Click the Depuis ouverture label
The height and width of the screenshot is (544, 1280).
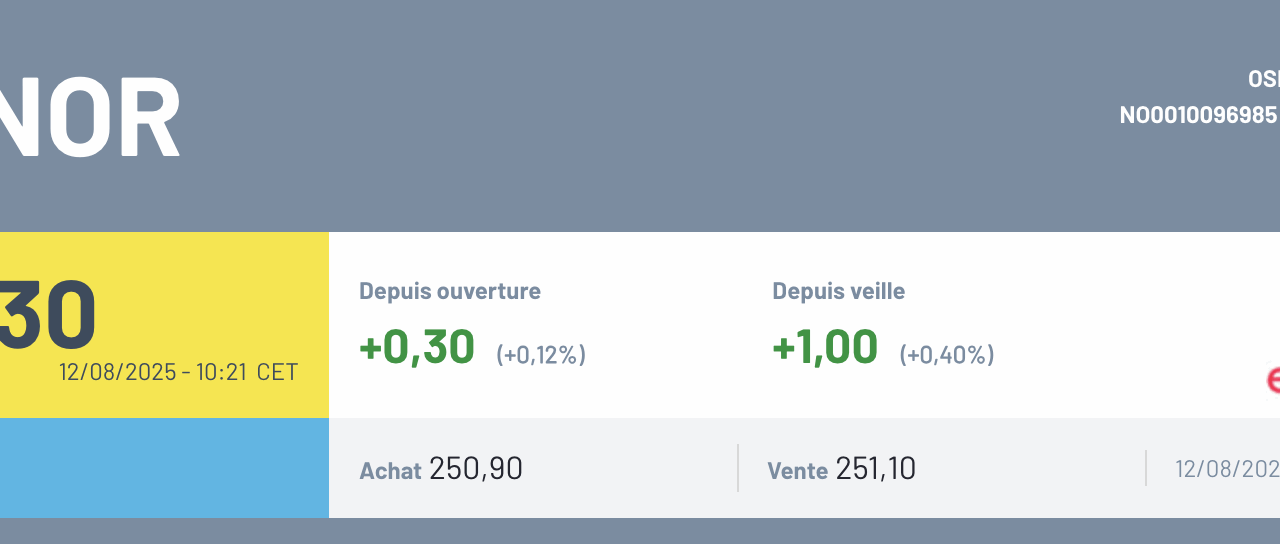tap(450, 291)
